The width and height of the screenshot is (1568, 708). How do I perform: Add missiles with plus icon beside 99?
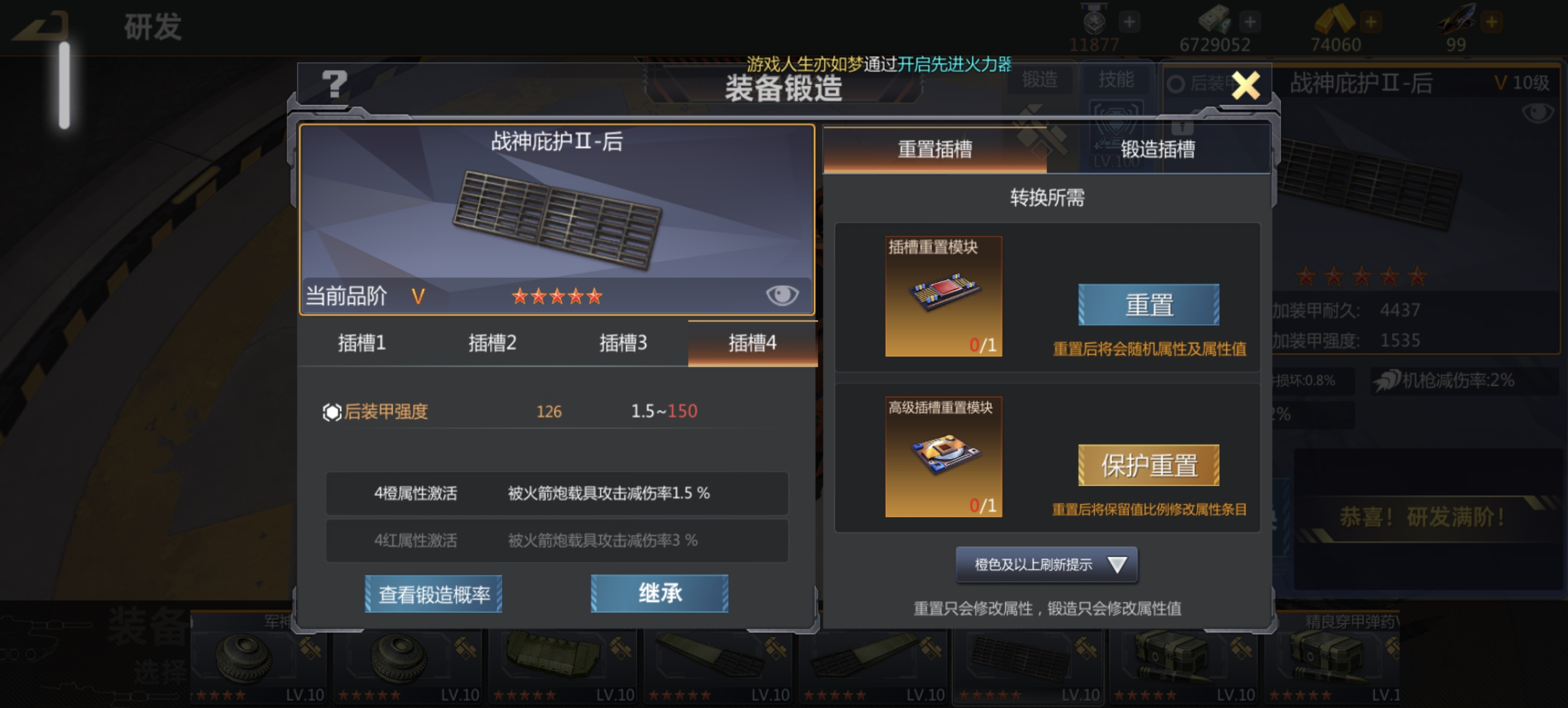1491,22
